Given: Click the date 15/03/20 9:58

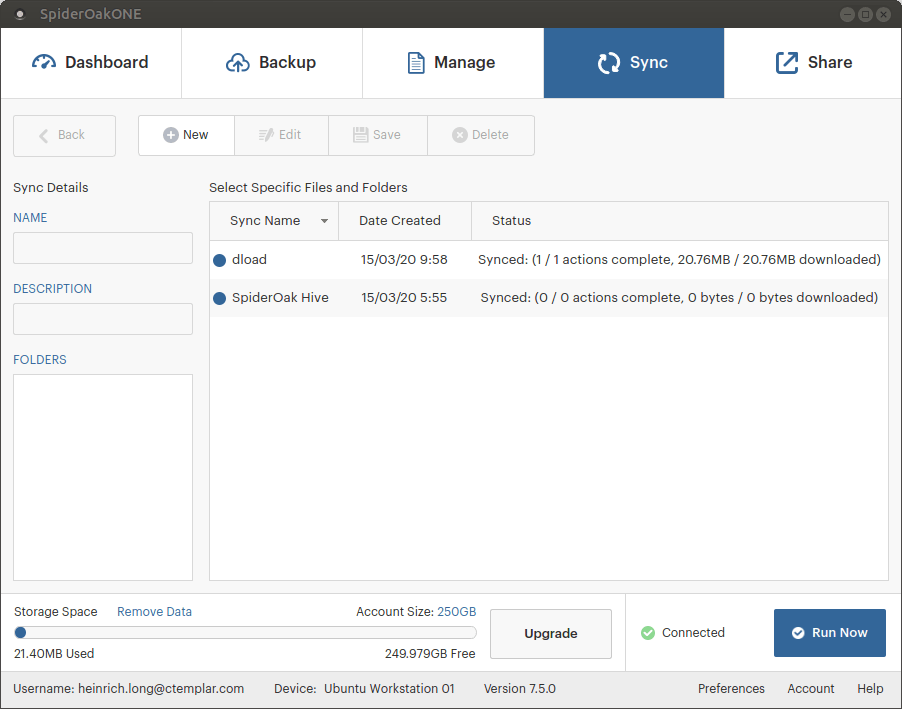Looking at the screenshot, I should pyautogui.click(x=404, y=260).
